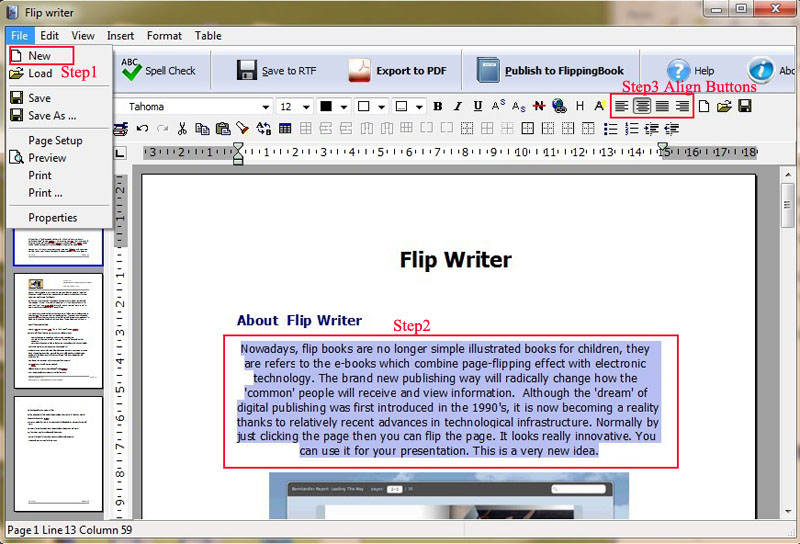Viewport: 800px width, 544px height.
Task: Click the text highlight A icon
Action: pyautogui.click(x=599, y=106)
